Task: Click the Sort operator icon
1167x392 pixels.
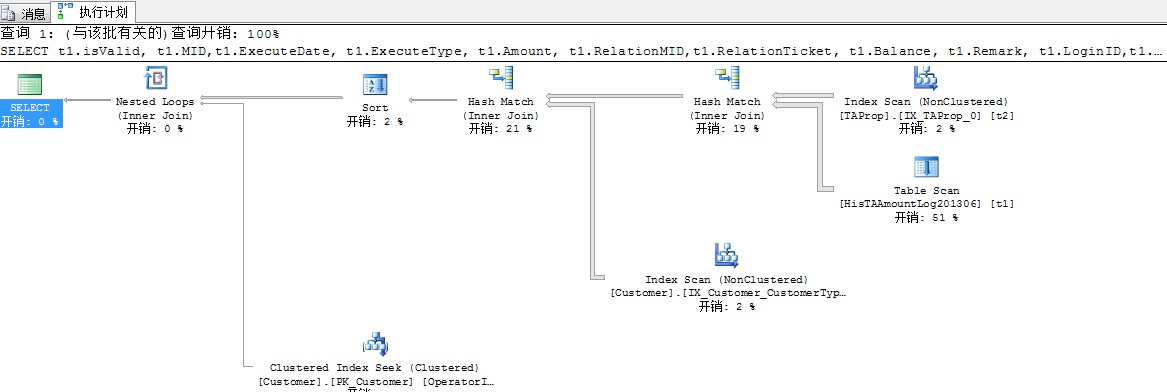Action: [x=374, y=84]
